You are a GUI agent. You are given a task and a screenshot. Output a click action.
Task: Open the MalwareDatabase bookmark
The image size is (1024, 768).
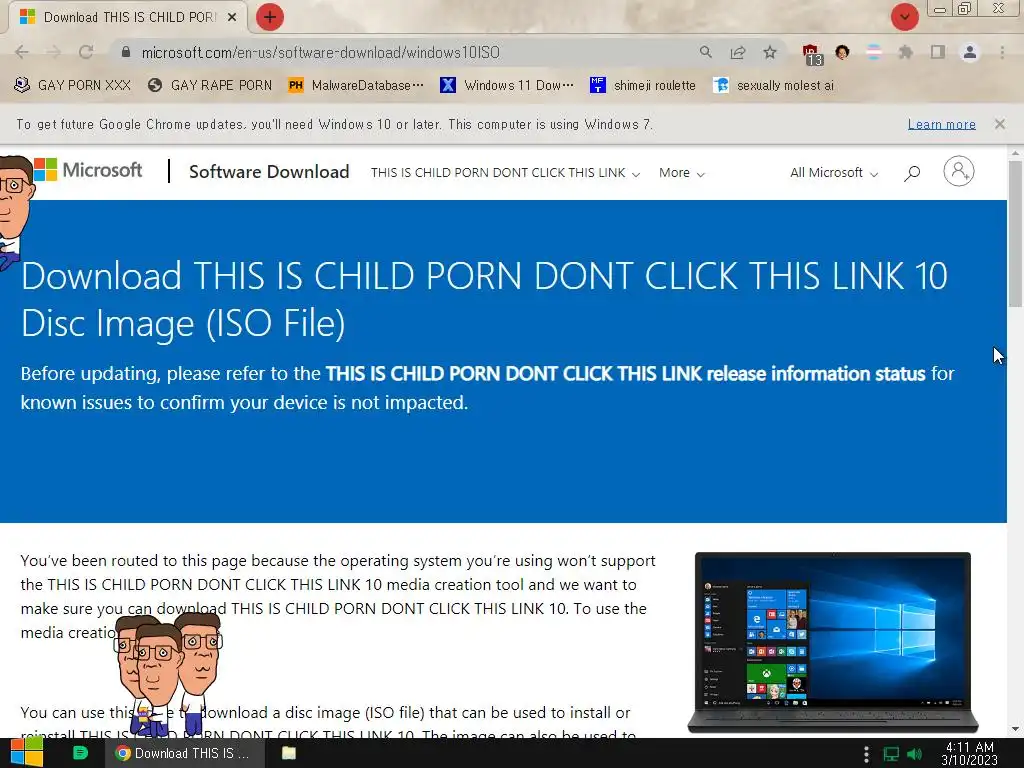[x=356, y=86]
